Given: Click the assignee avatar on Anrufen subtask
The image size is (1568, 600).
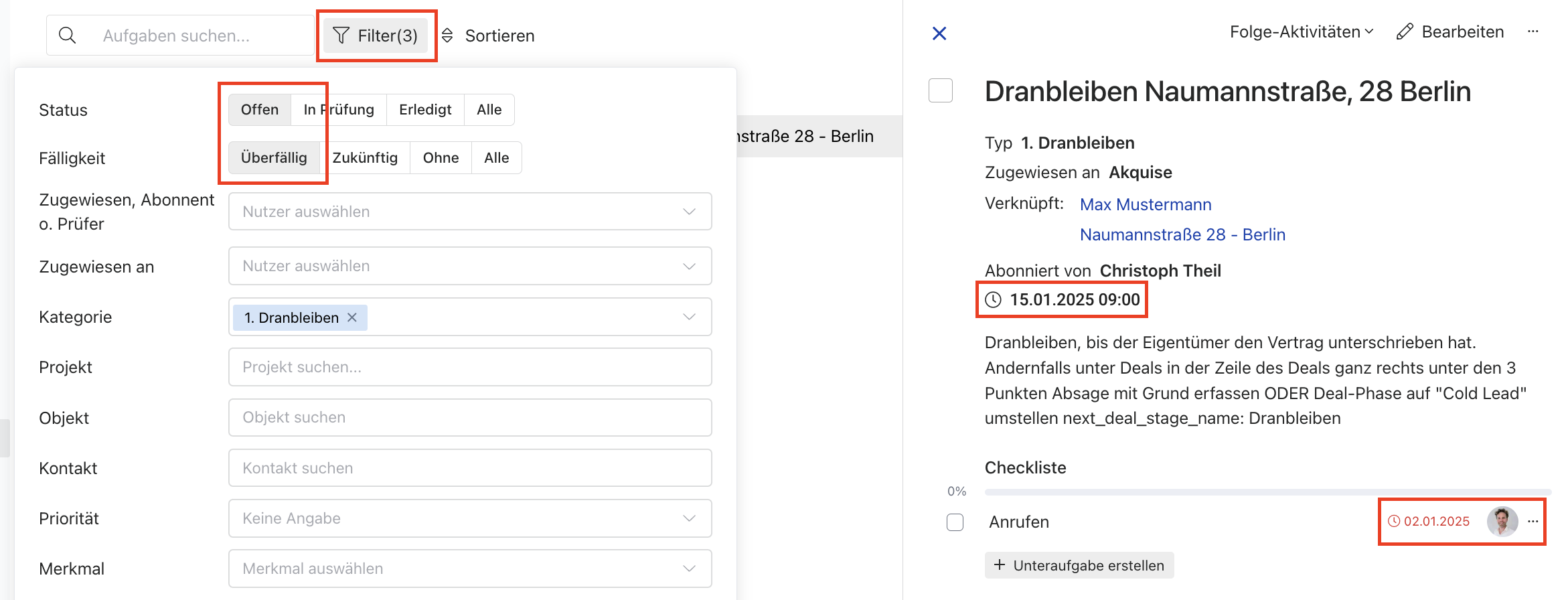Looking at the screenshot, I should click(x=1502, y=521).
